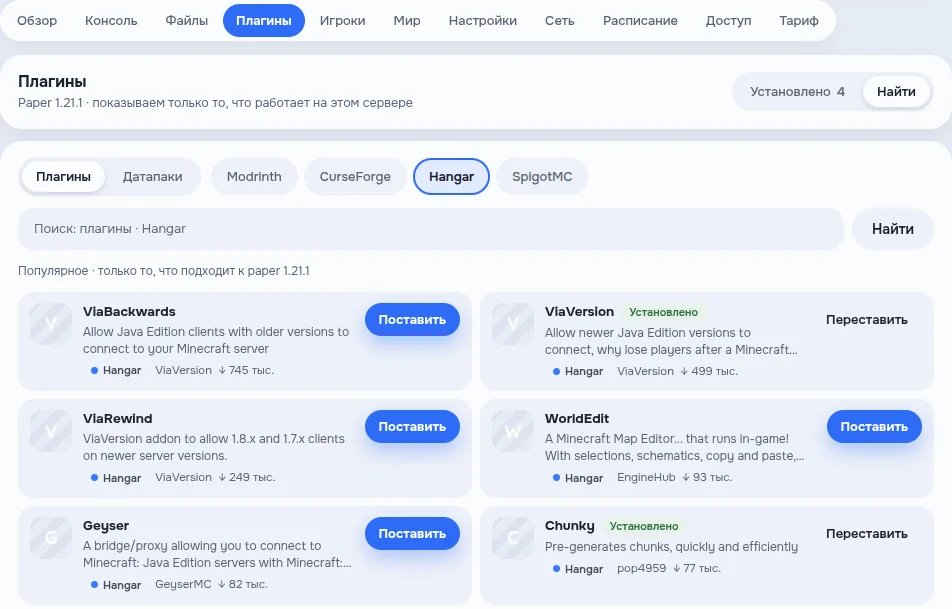This screenshot has height=609, width=952.
Task: Install WorldEdit with Поставить
Action: coord(874,426)
